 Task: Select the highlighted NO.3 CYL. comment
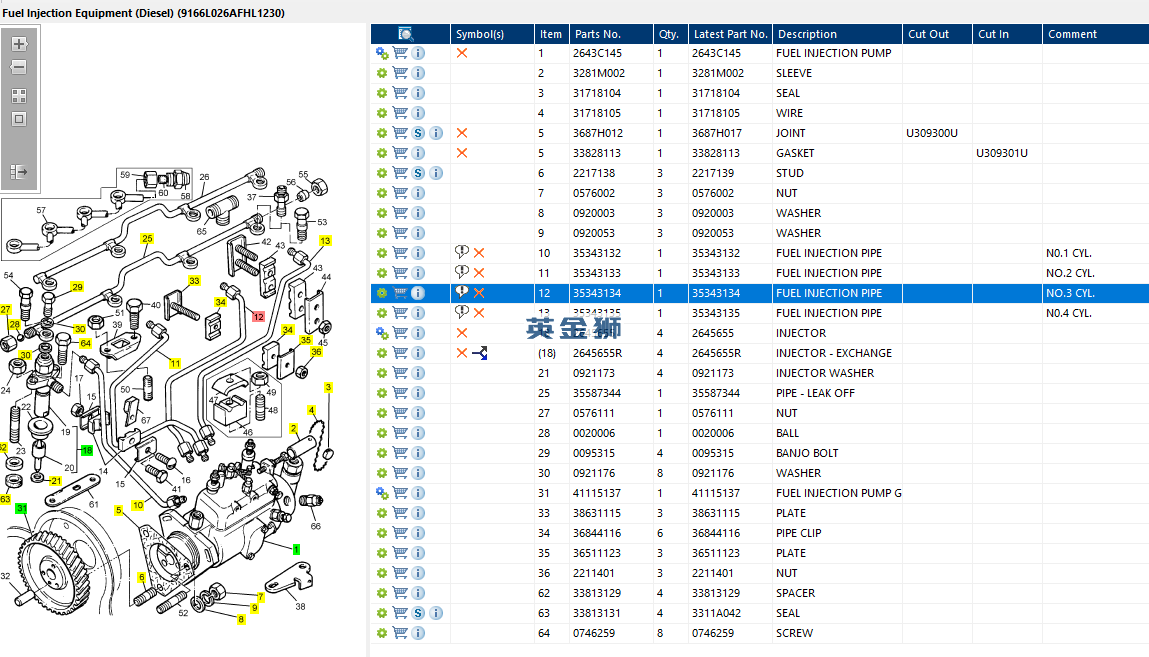pyautogui.click(x=1070, y=293)
